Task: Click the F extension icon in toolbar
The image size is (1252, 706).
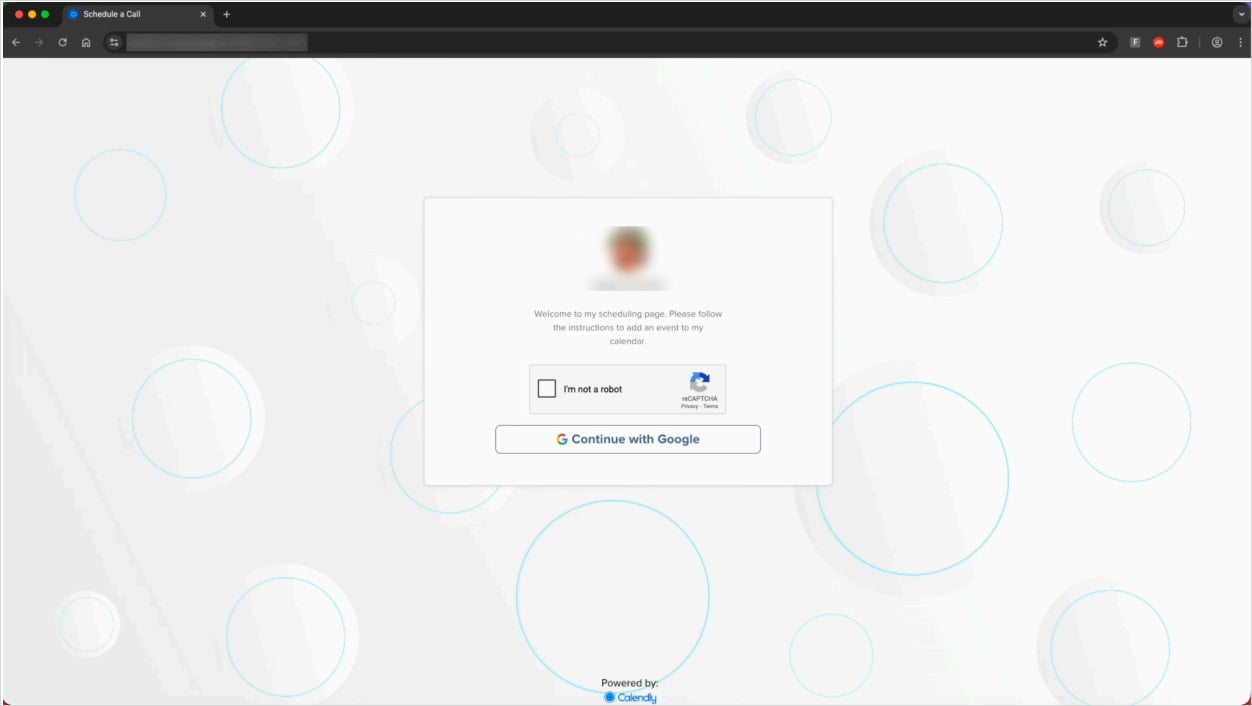Action: [x=1135, y=42]
